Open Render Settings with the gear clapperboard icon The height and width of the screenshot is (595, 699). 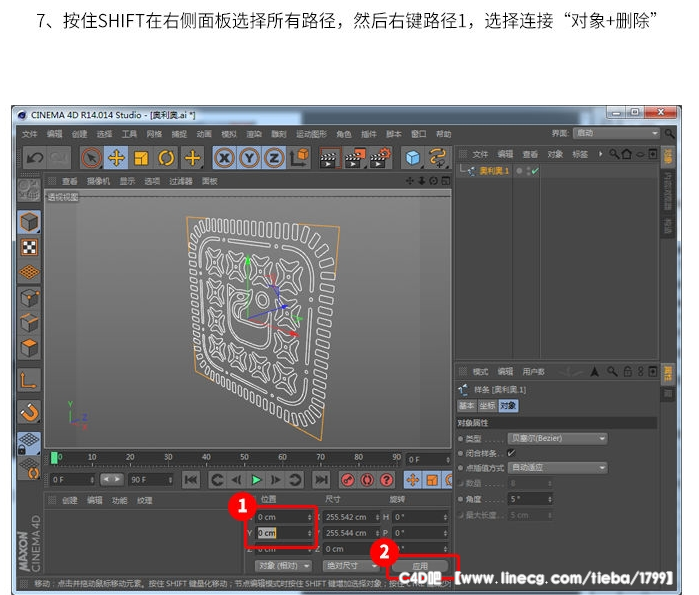[x=380, y=158]
